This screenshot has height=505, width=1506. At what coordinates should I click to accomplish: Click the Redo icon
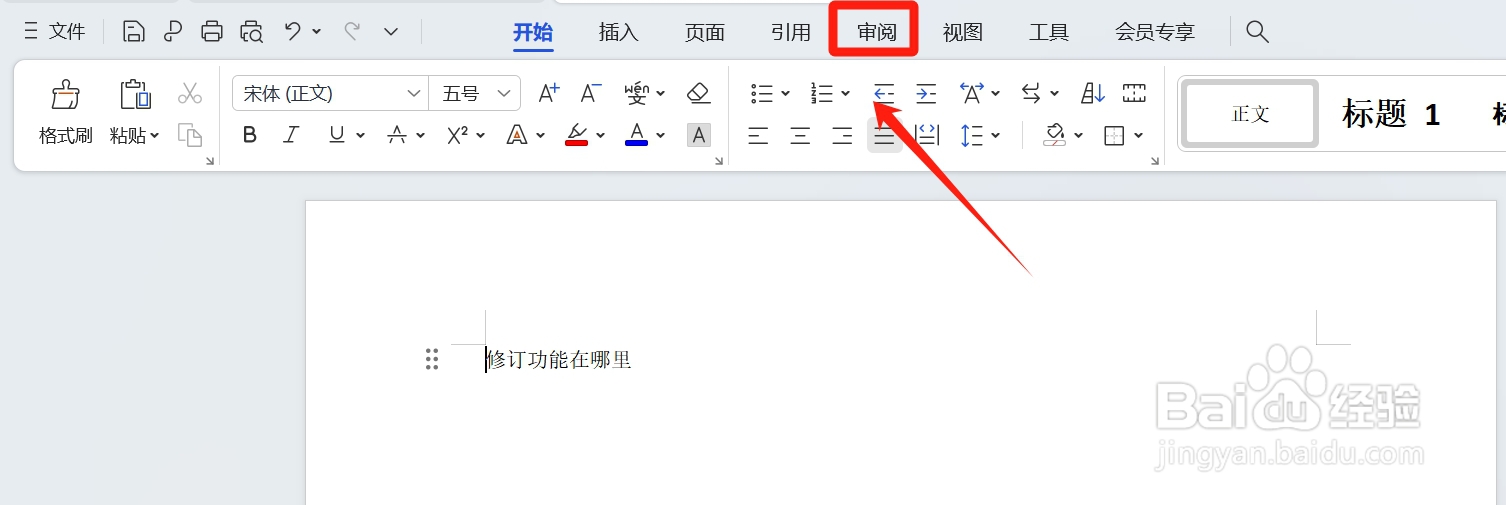click(352, 32)
